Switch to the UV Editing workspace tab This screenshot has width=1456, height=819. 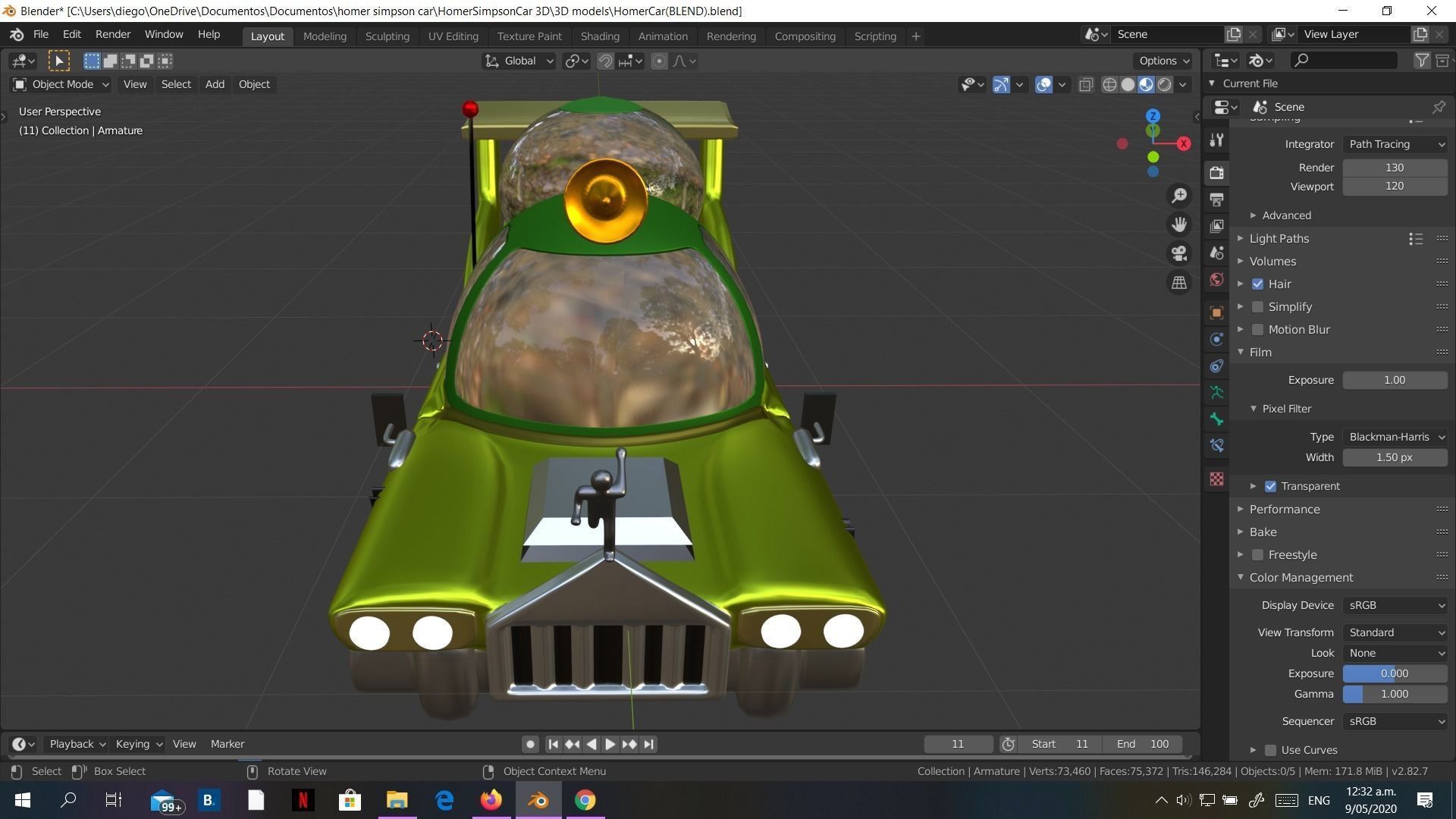453,36
